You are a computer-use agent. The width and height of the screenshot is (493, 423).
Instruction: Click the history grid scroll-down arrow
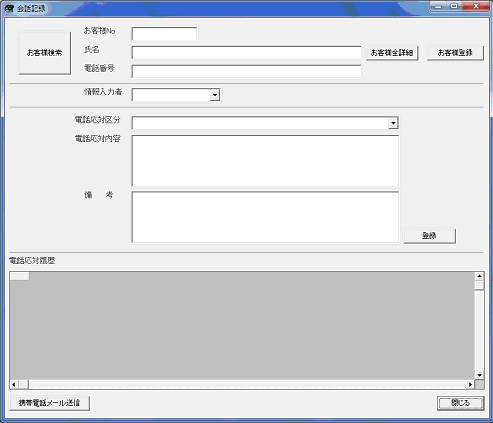(479, 375)
